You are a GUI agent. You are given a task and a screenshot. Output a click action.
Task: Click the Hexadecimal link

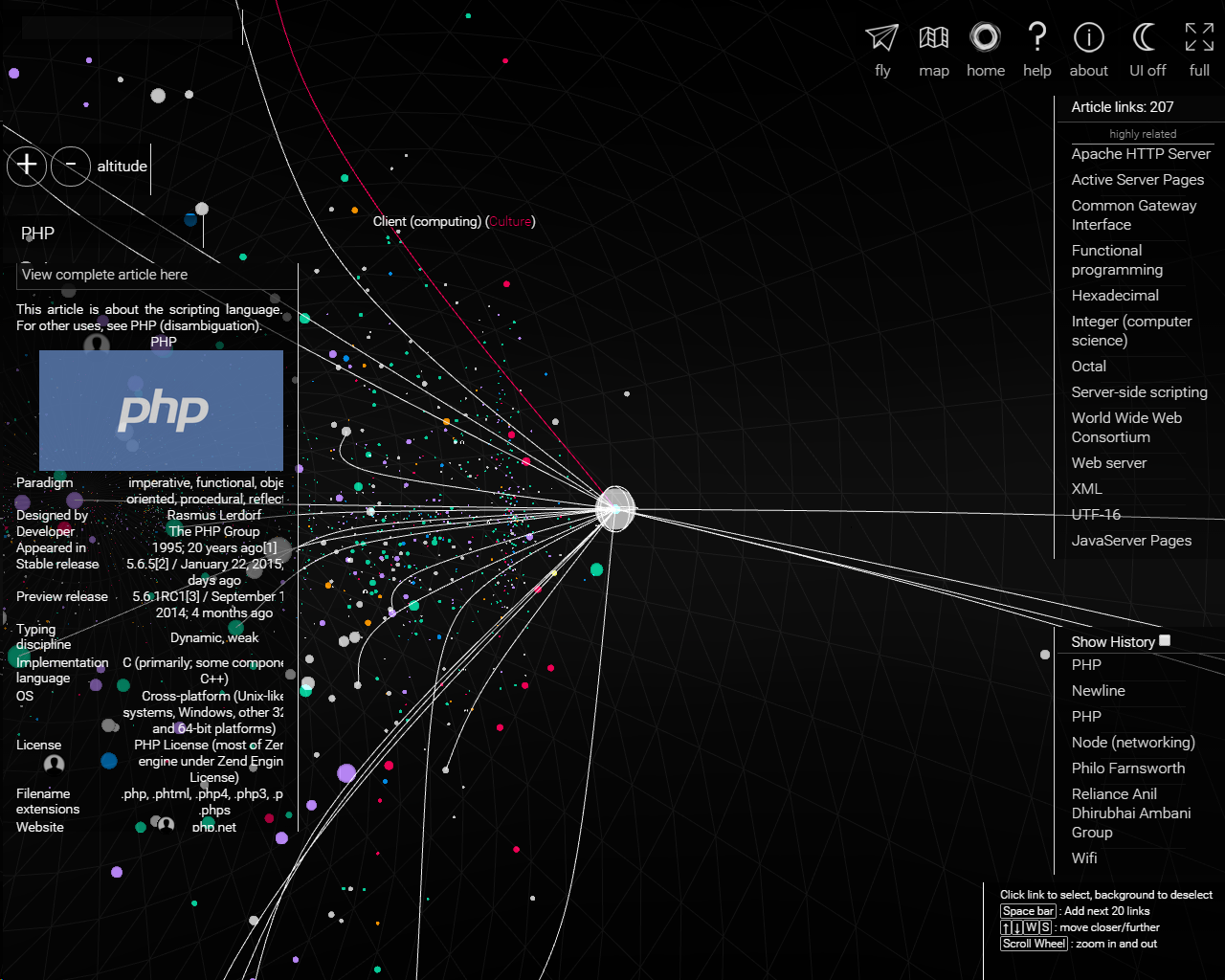click(1115, 296)
